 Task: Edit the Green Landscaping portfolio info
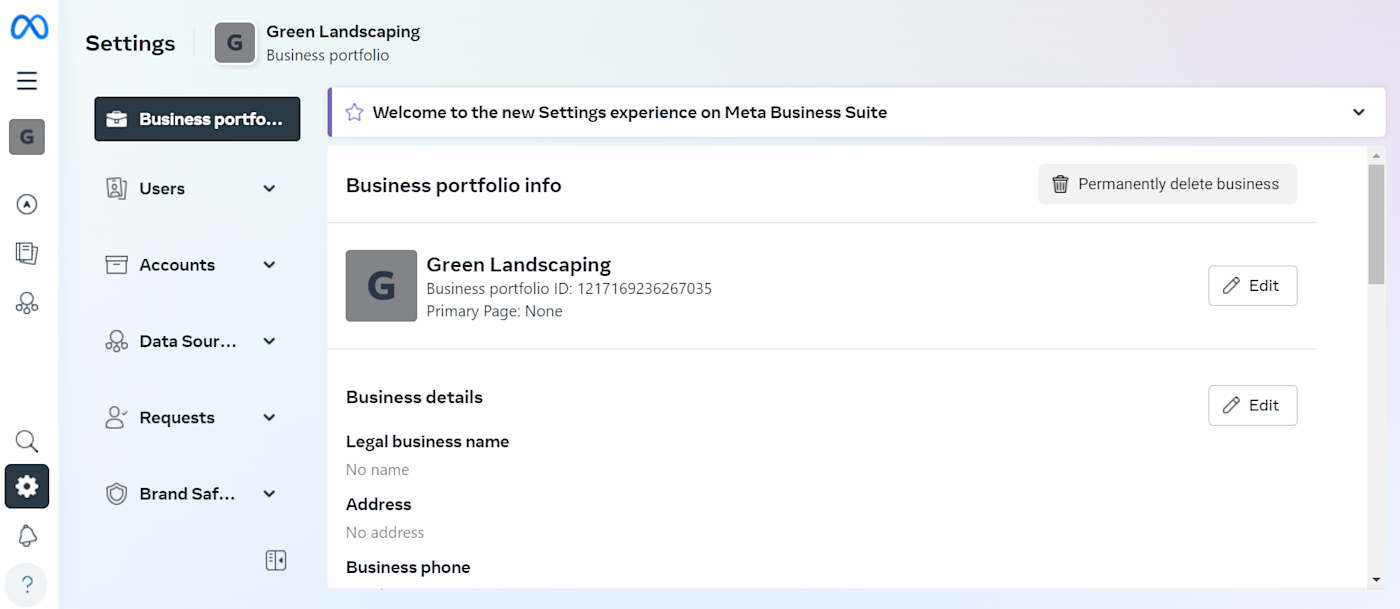point(1252,286)
